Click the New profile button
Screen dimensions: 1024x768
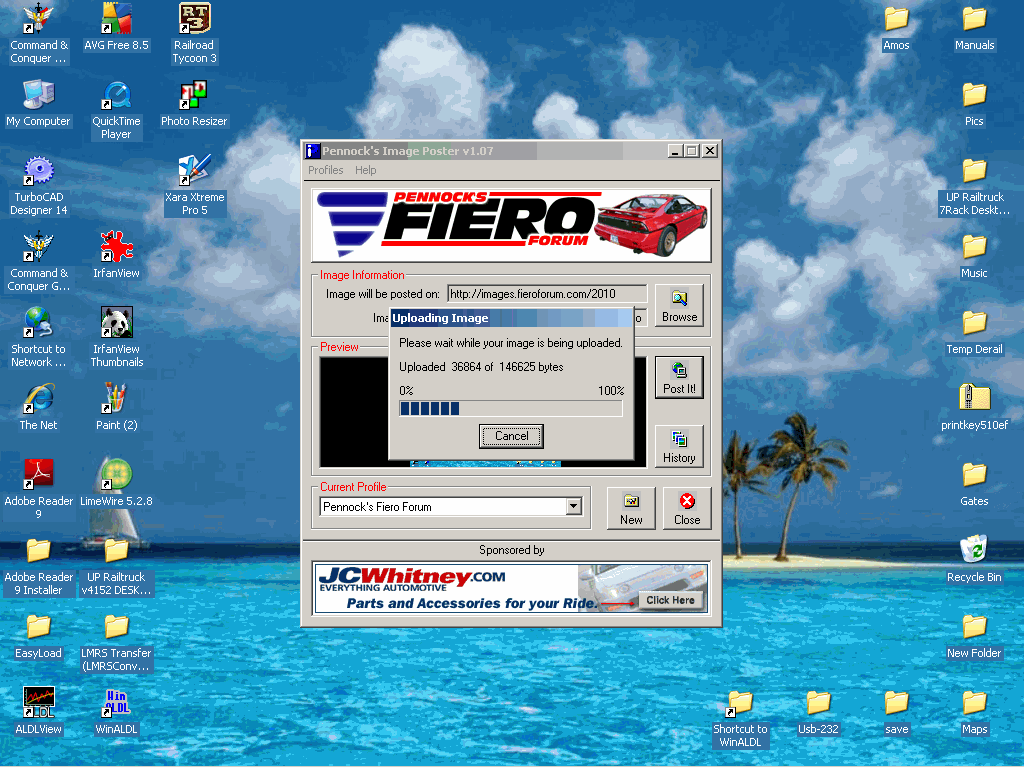pos(631,508)
